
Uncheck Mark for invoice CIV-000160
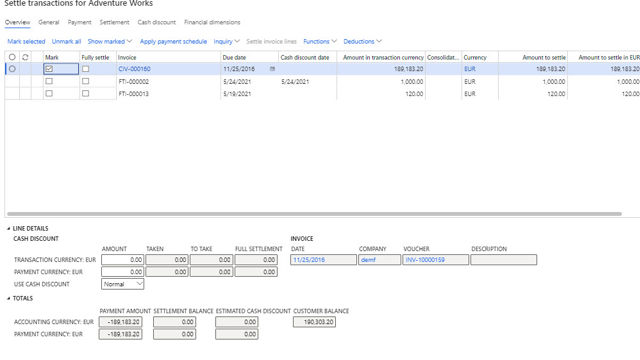[x=49, y=69]
